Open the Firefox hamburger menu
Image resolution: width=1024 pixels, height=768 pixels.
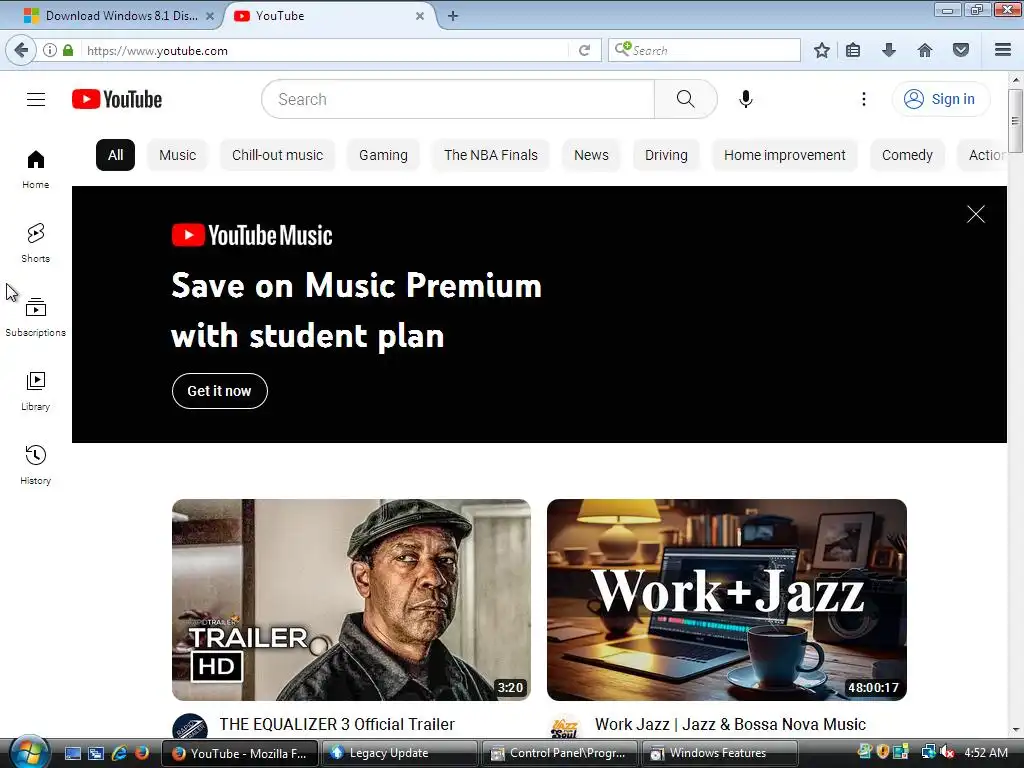click(x=1003, y=50)
